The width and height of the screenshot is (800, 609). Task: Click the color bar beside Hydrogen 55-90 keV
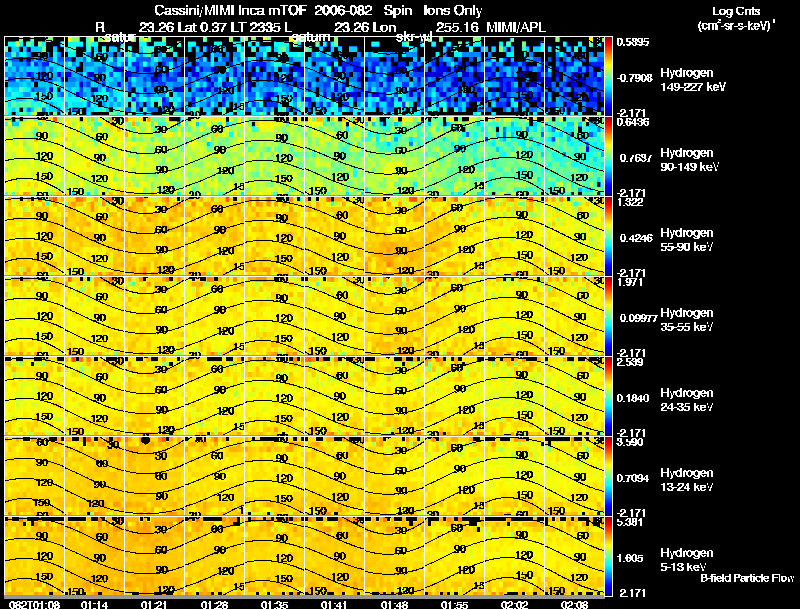tap(608, 236)
